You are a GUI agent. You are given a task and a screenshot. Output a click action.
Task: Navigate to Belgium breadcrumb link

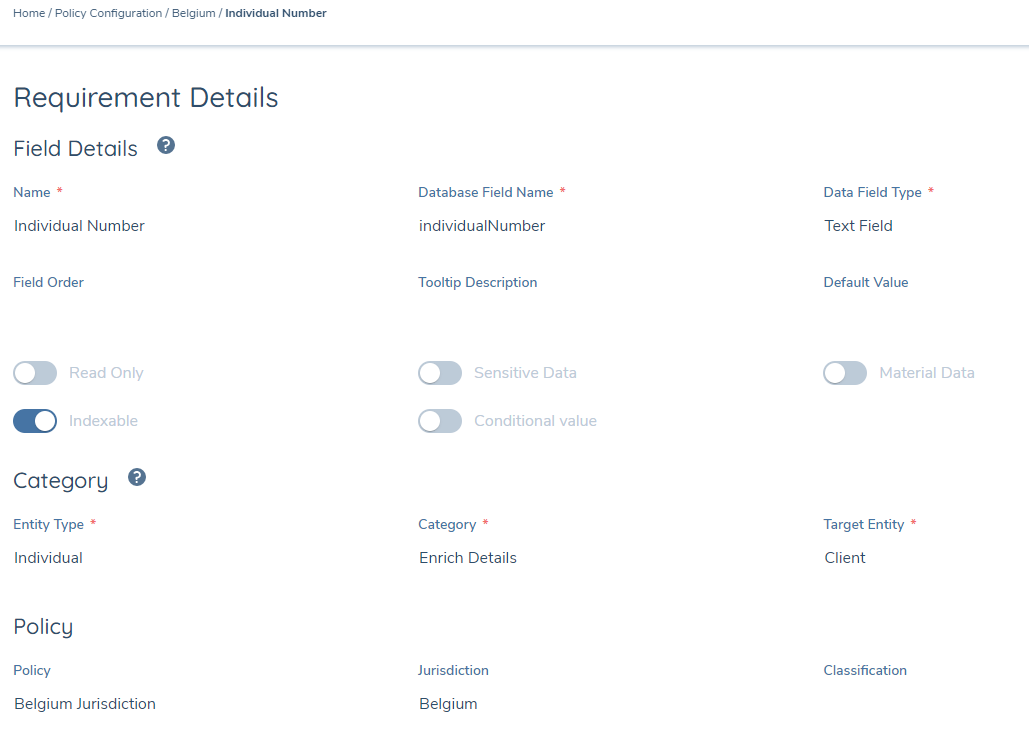click(x=193, y=13)
